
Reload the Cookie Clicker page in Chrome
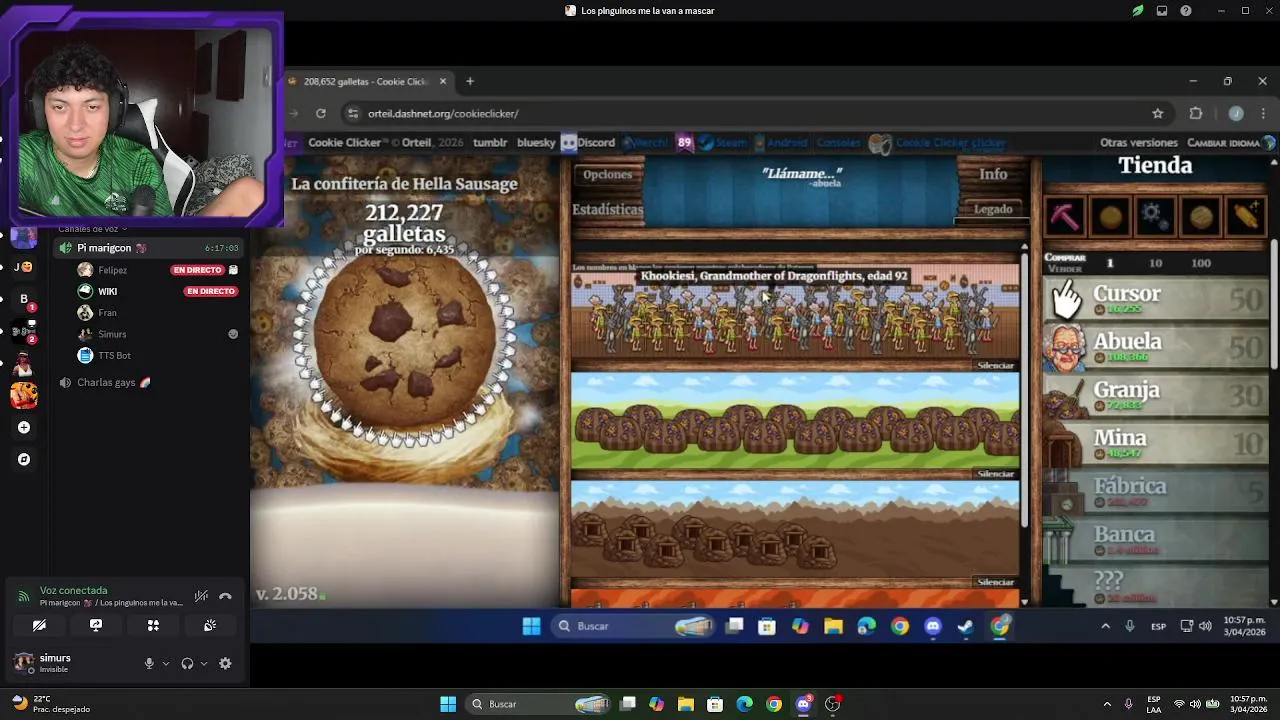[320, 113]
